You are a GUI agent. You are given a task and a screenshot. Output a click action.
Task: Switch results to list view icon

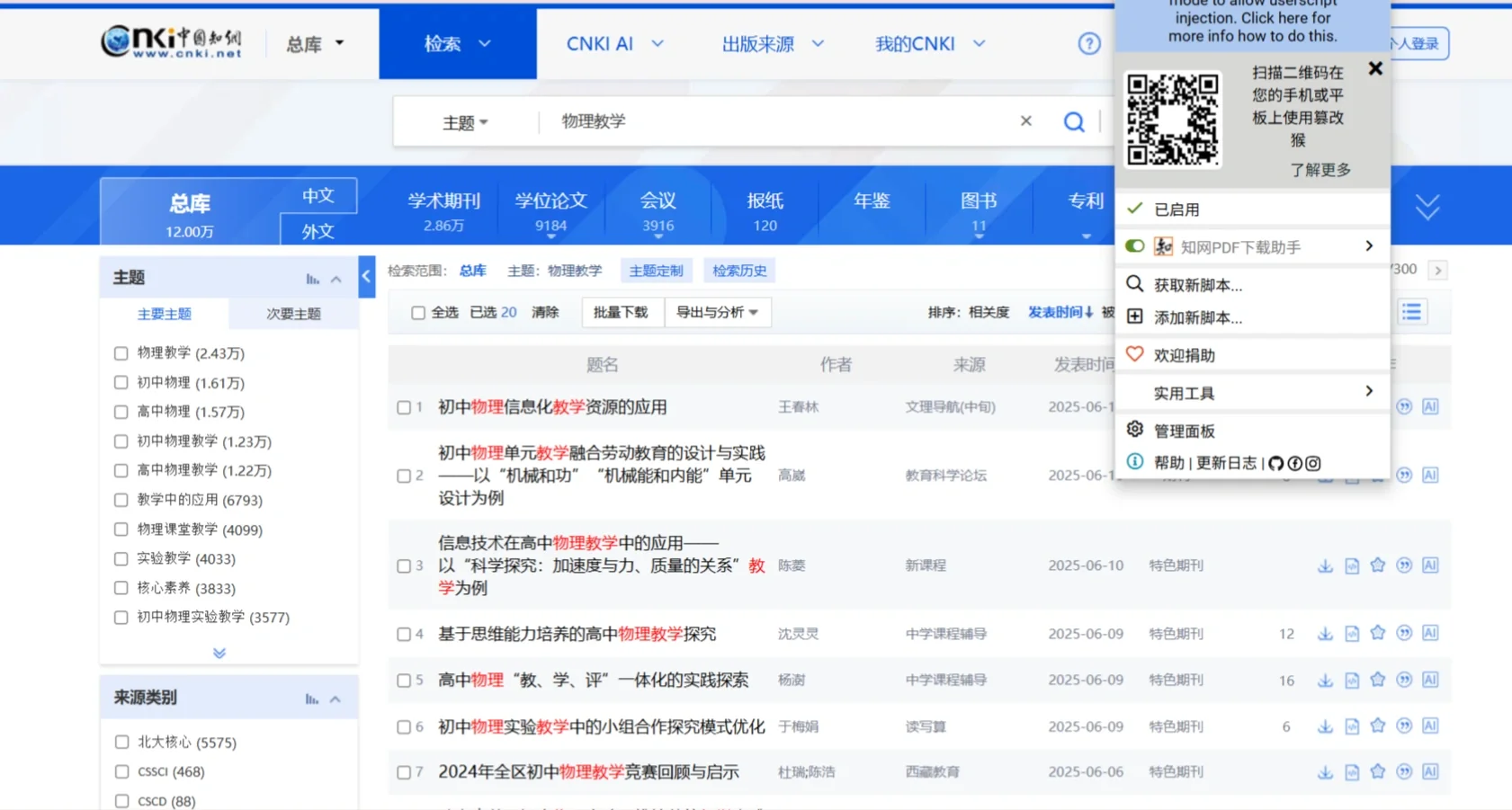pyautogui.click(x=1411, y=312)
